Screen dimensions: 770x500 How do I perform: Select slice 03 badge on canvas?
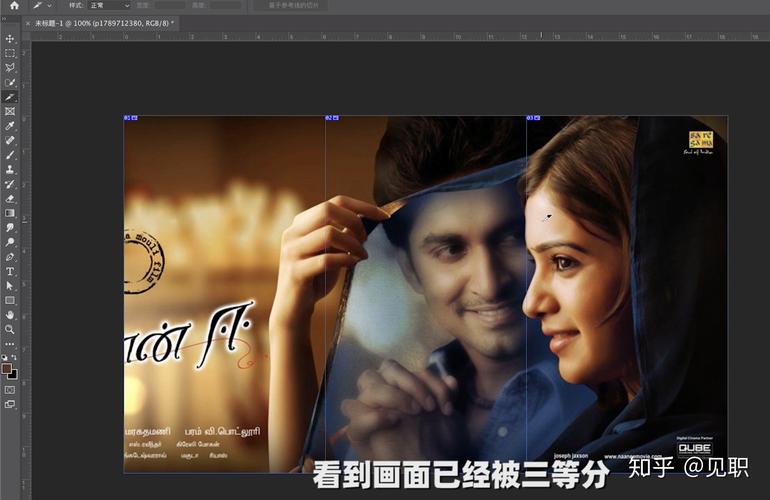point(533,118)
